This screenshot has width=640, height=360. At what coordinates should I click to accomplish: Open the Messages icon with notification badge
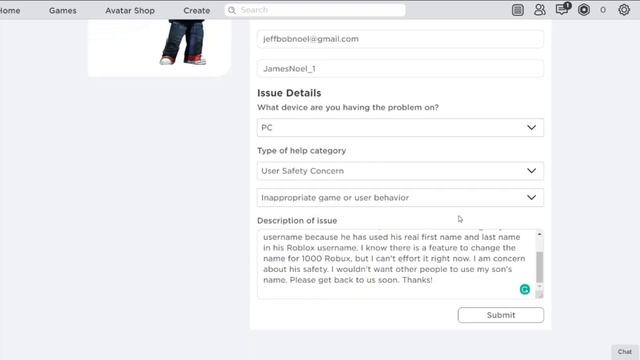pyautogui.click(x=562, y=9)
